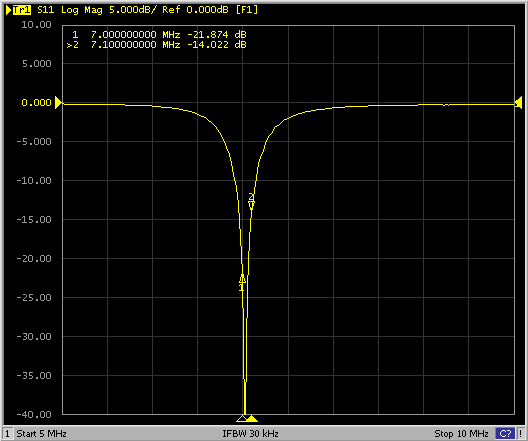This screenshot has width=528, height=441.
Task: Click the hollow marker 1 triangle on frequency axis
Action: [242, 418]
